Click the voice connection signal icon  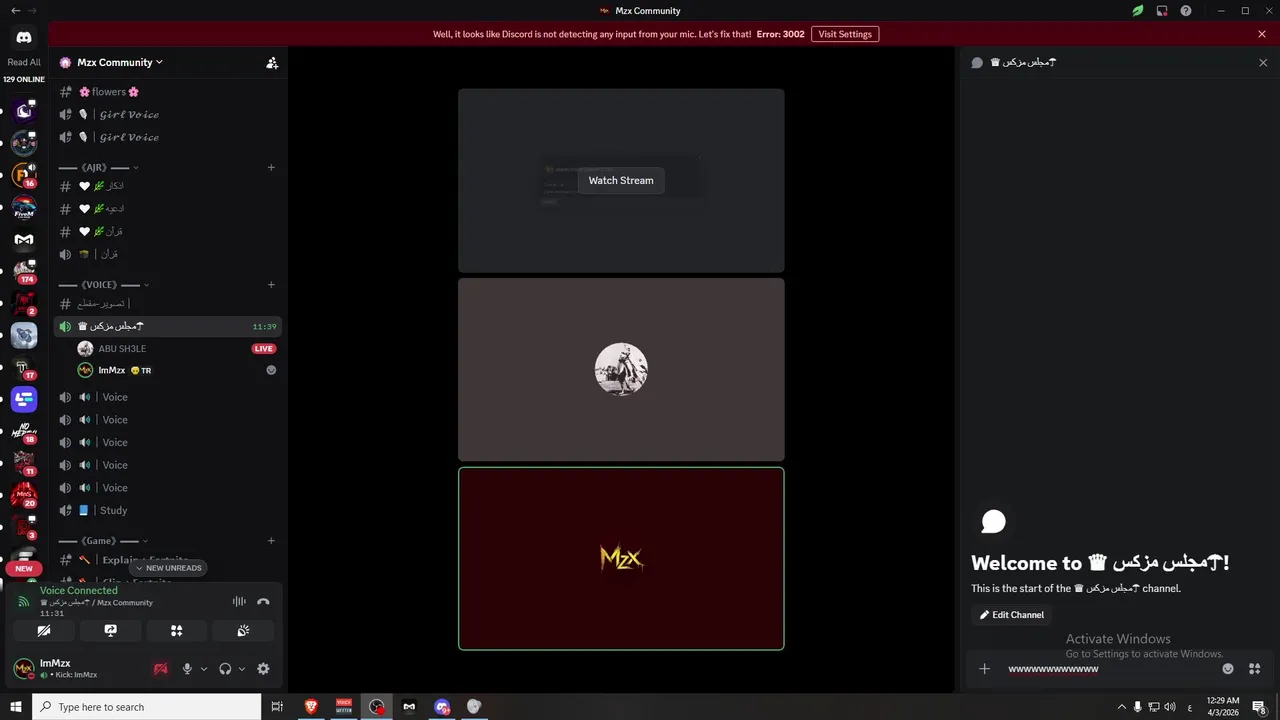(x=24, y=601)
